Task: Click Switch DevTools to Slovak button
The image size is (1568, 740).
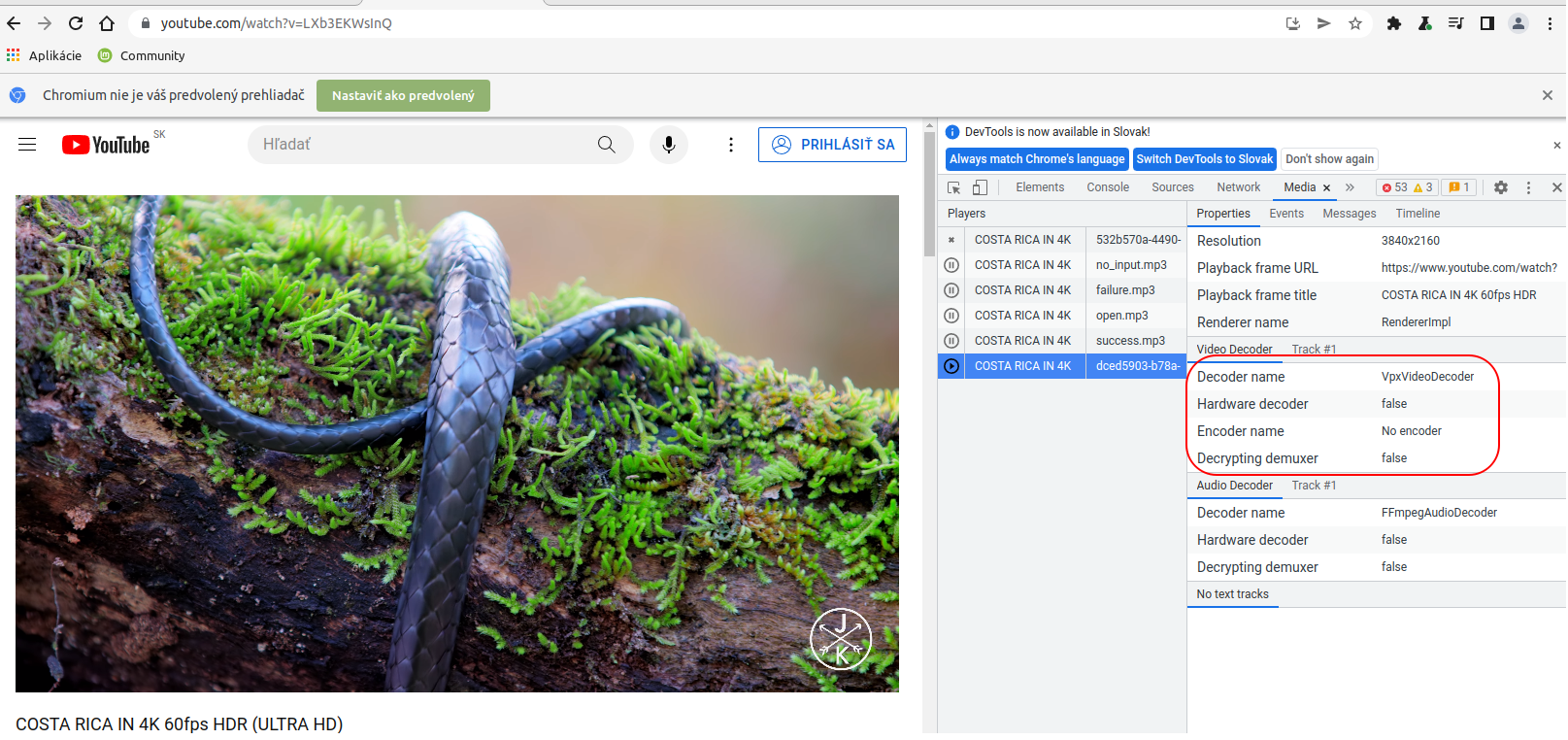Action: (x=1204, y=159)
